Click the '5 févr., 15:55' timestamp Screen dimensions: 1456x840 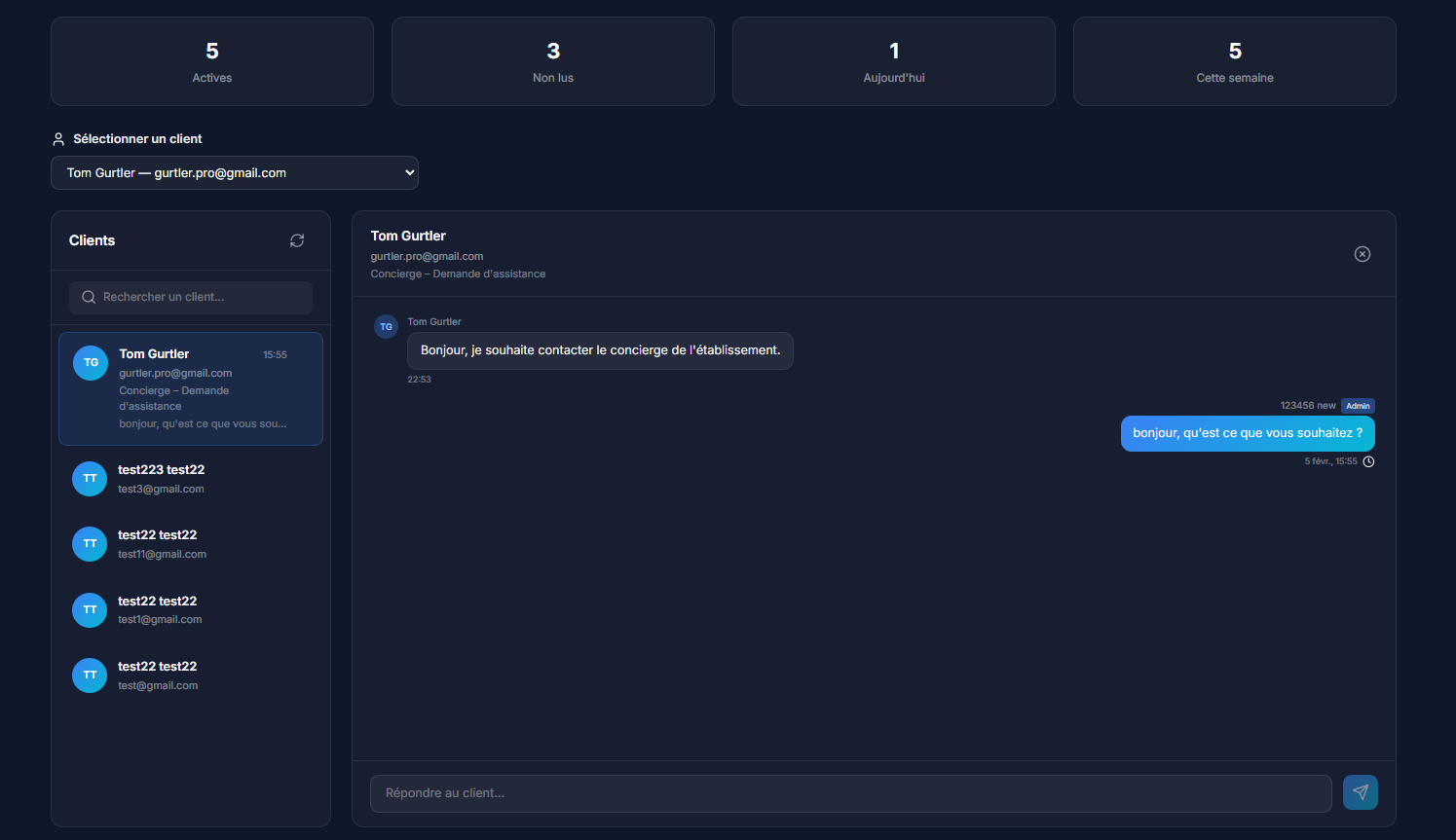click(1330, 461)
